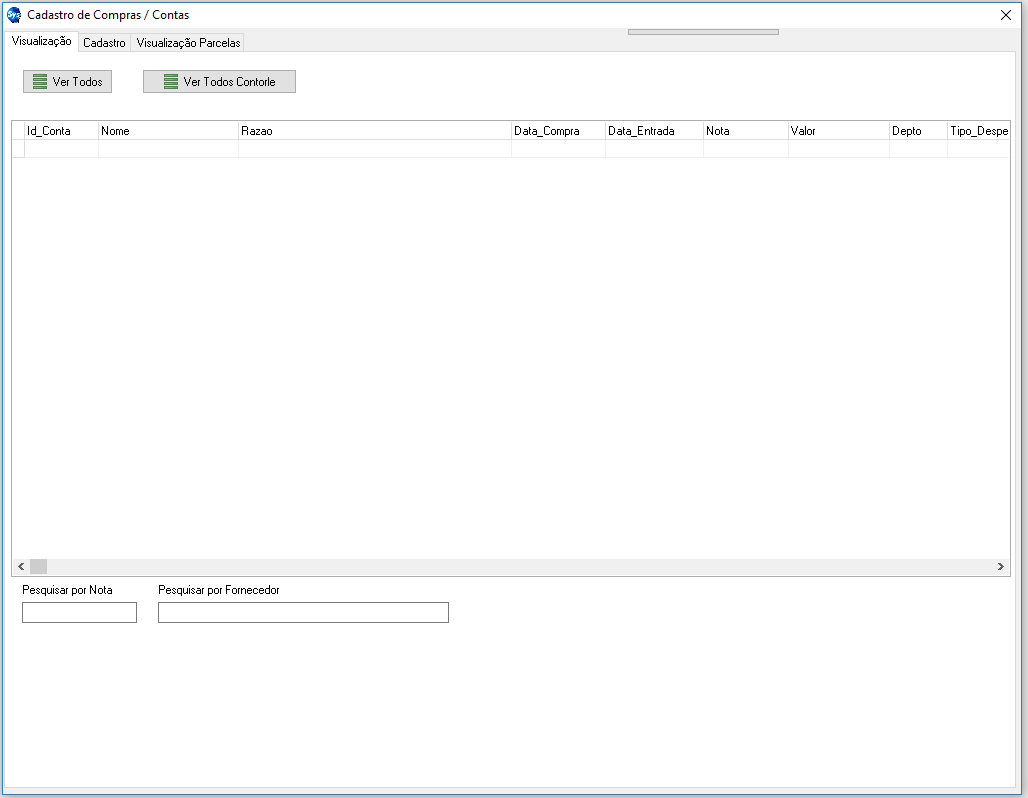Click the Pesquisar por Fornecedor input box

click(x=303, y=613)
